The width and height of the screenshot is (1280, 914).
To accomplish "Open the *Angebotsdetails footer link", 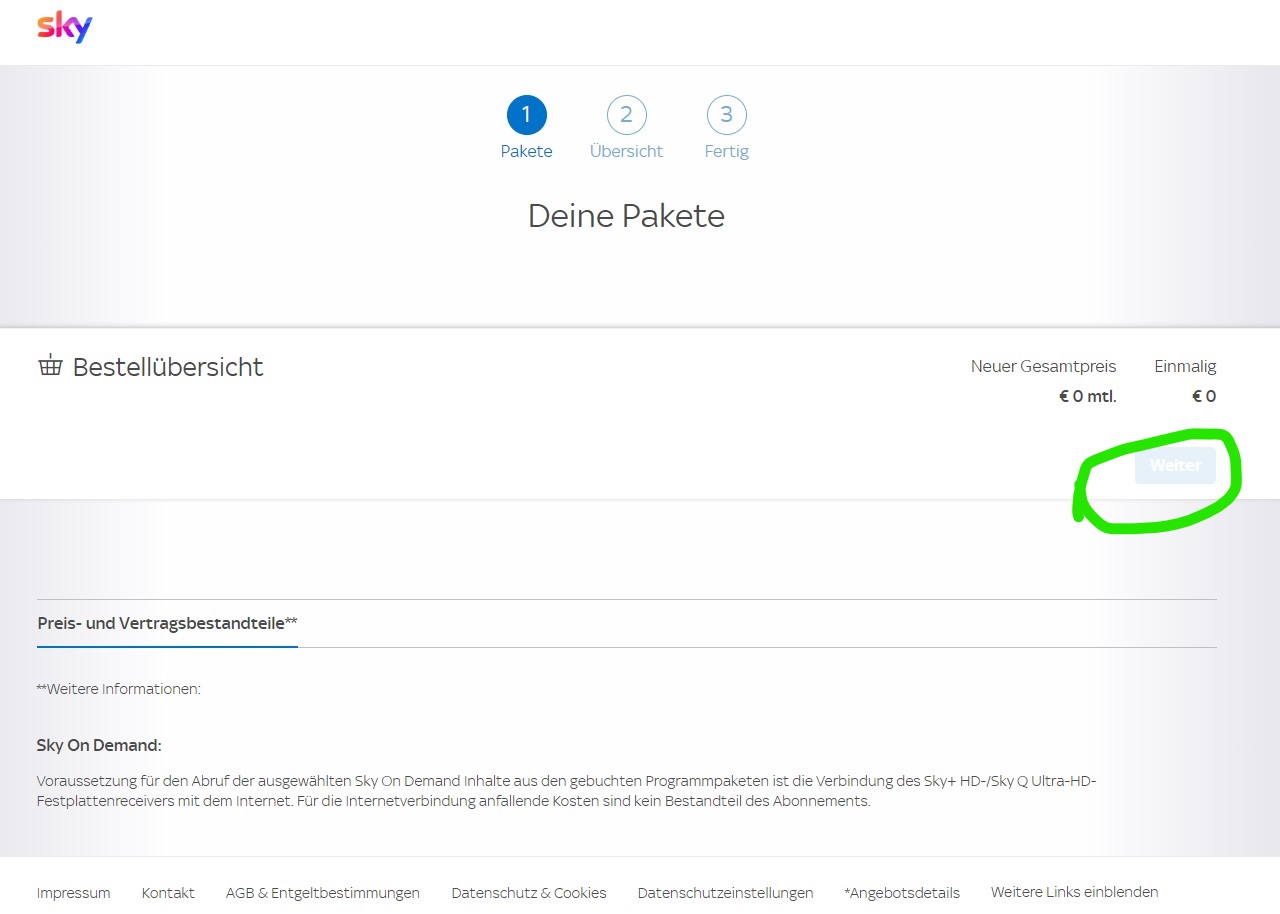I will click(902, 893).
